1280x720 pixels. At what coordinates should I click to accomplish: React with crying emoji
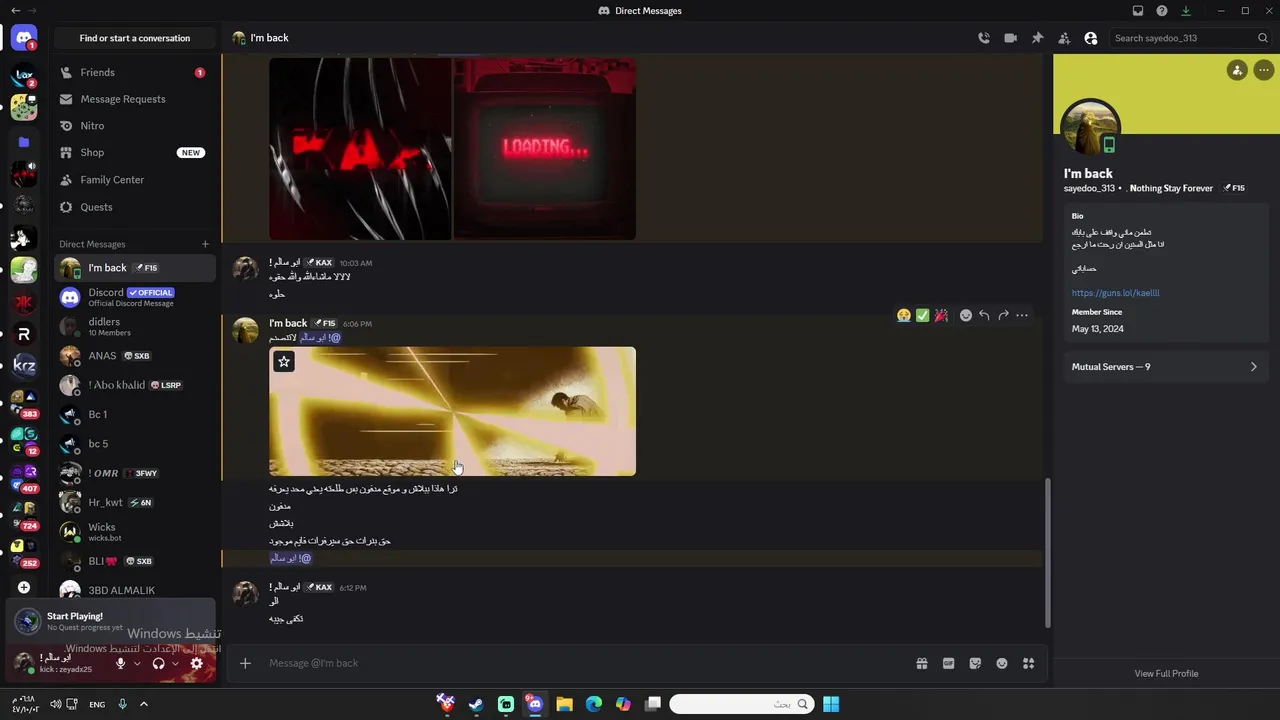coord(904,315)
